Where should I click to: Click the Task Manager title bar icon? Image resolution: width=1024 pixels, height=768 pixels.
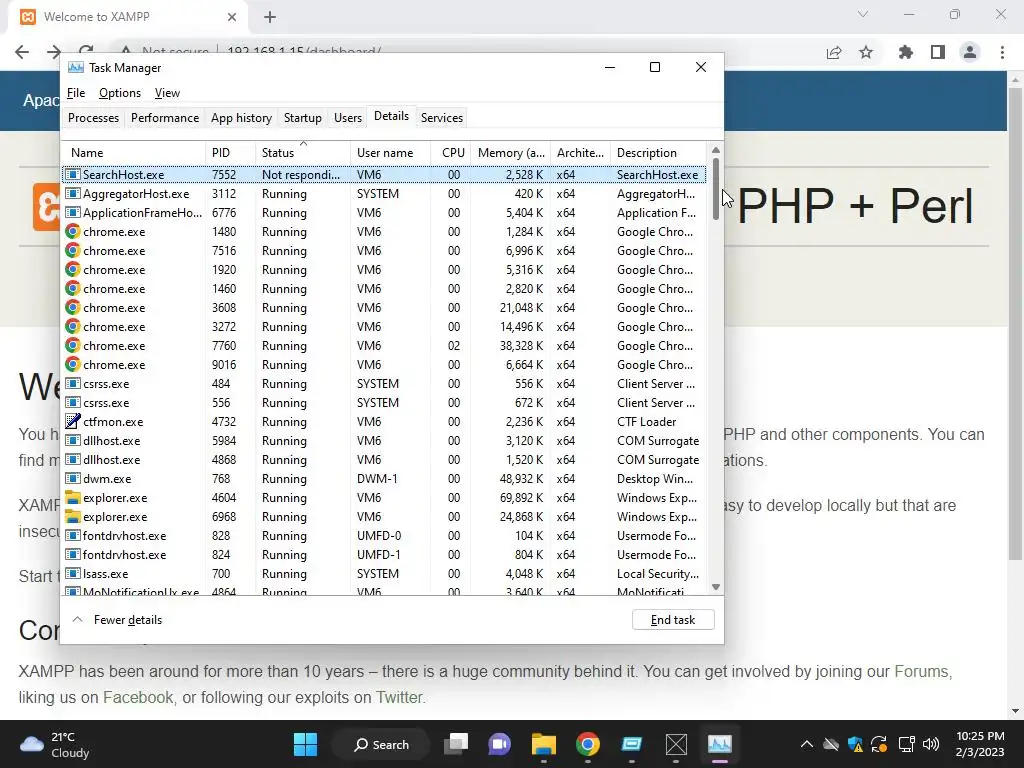point(76,67)
